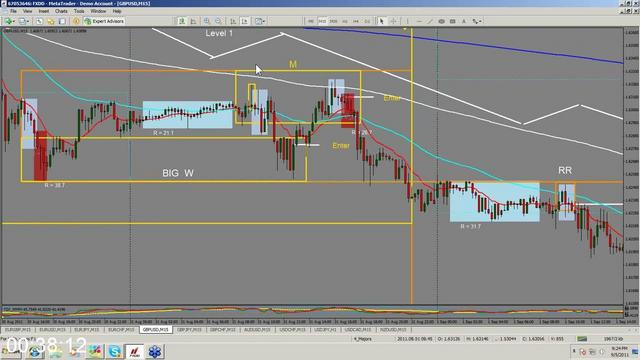This screenshot has width=640, height=360.
Task: Toggle the Expert Advisors button
Action: 104,21
